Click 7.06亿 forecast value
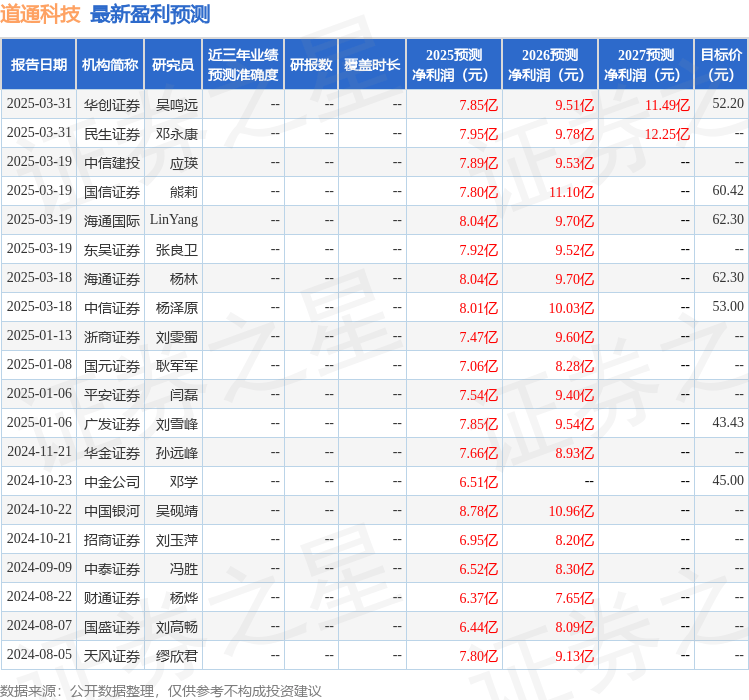 pyautogui.click(x=479, y=366)
